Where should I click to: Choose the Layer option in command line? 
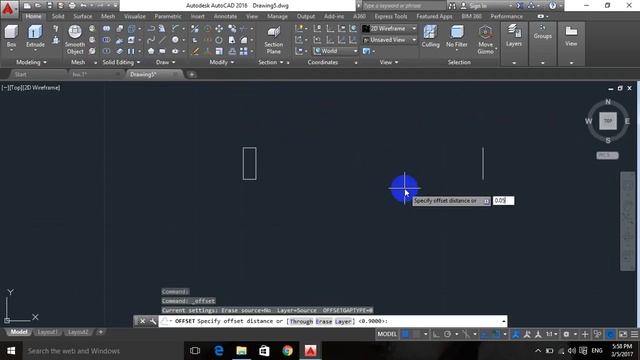click(343, 321)
